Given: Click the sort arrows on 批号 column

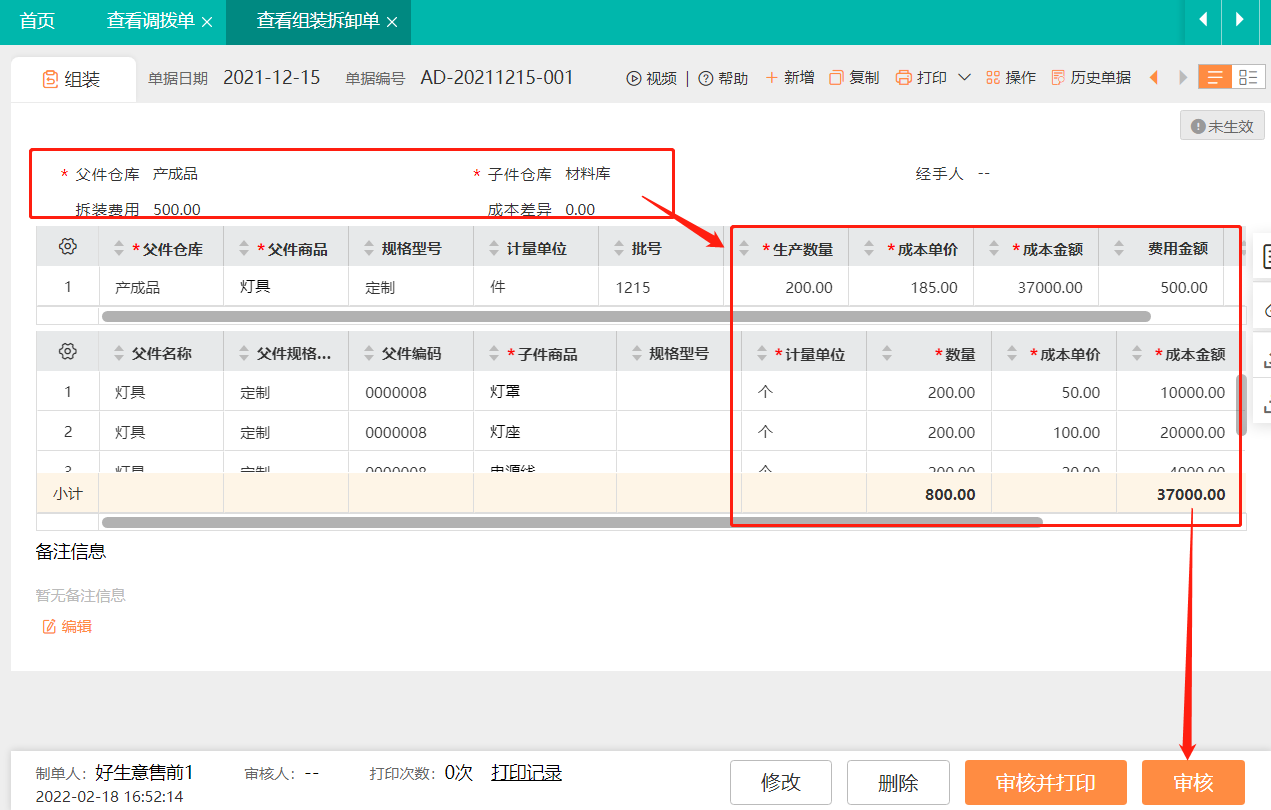Looking at the screenshot, I should tap(621, 246).
